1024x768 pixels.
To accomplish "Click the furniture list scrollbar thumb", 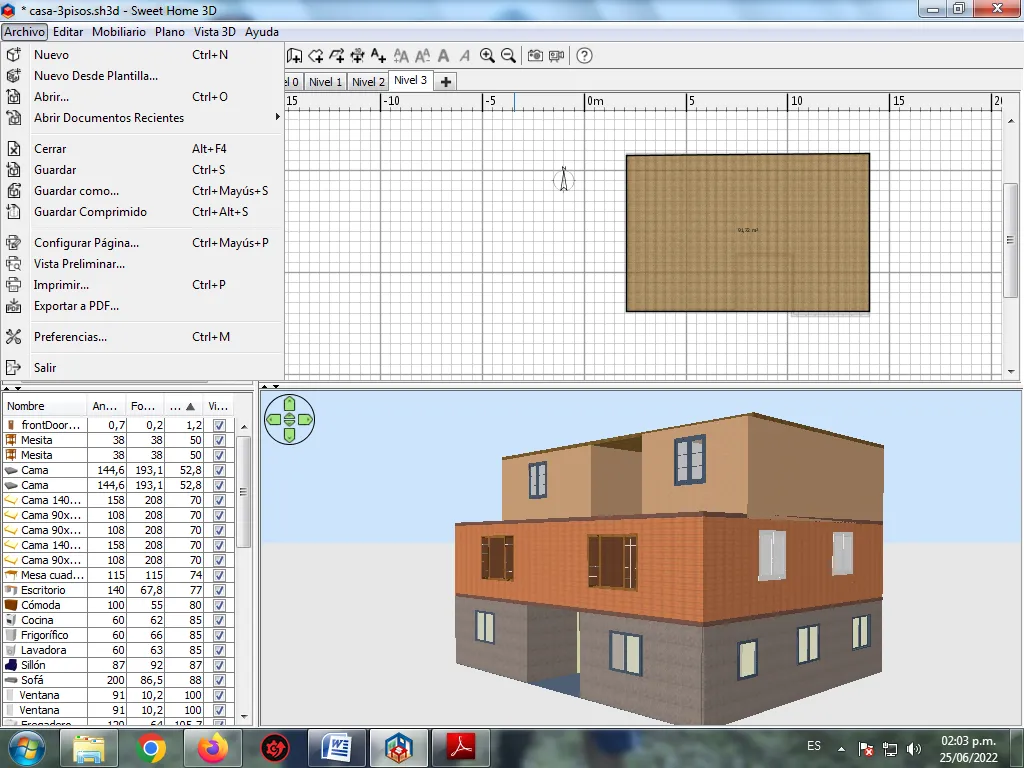I will [244, 492].
